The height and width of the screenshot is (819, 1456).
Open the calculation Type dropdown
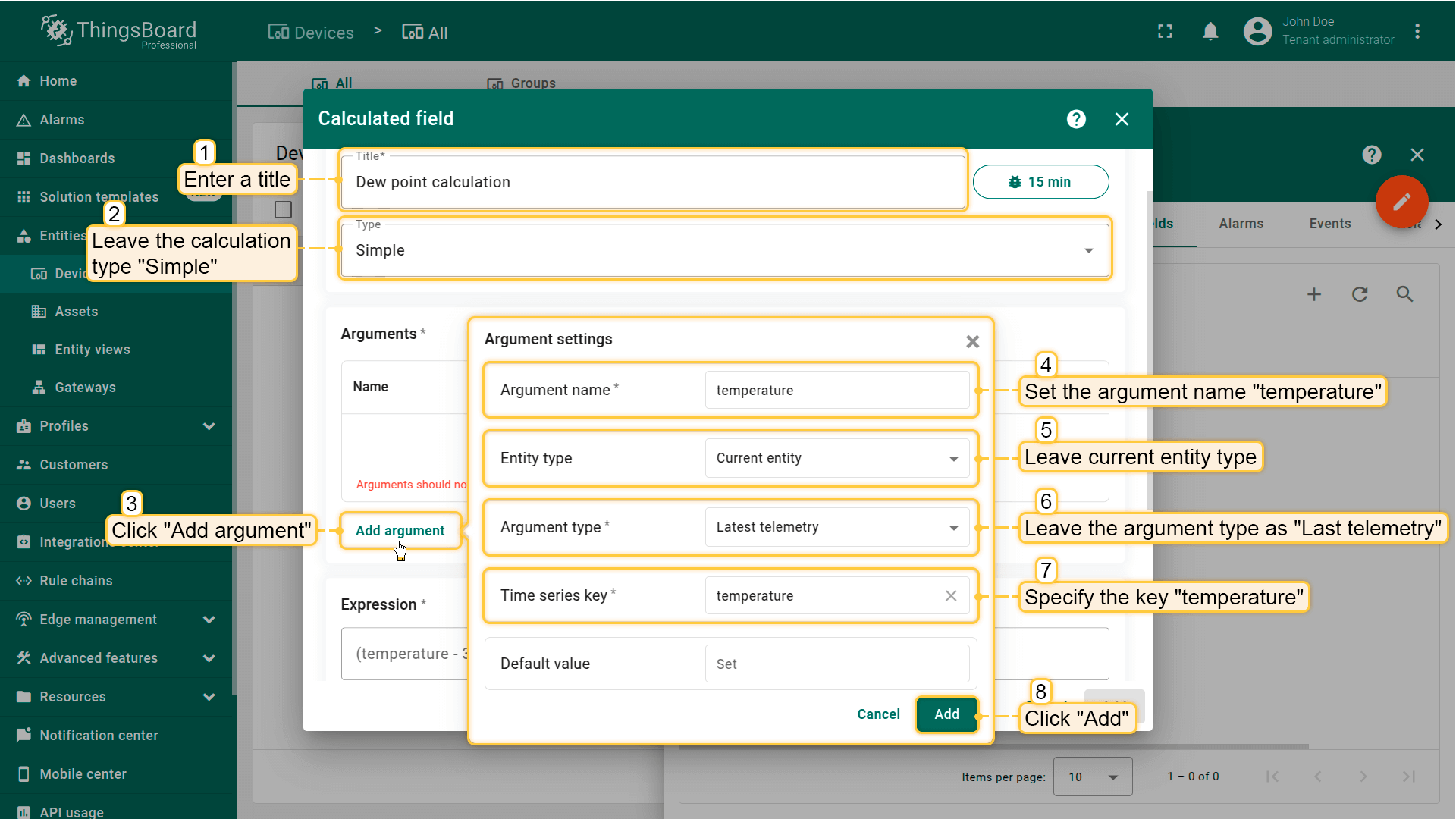(724, 250)
